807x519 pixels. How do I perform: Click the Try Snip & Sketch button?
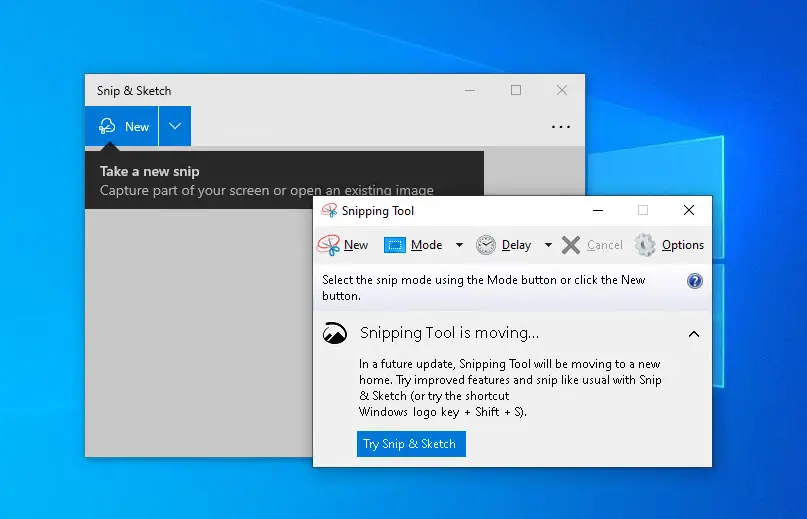[411, 444]
